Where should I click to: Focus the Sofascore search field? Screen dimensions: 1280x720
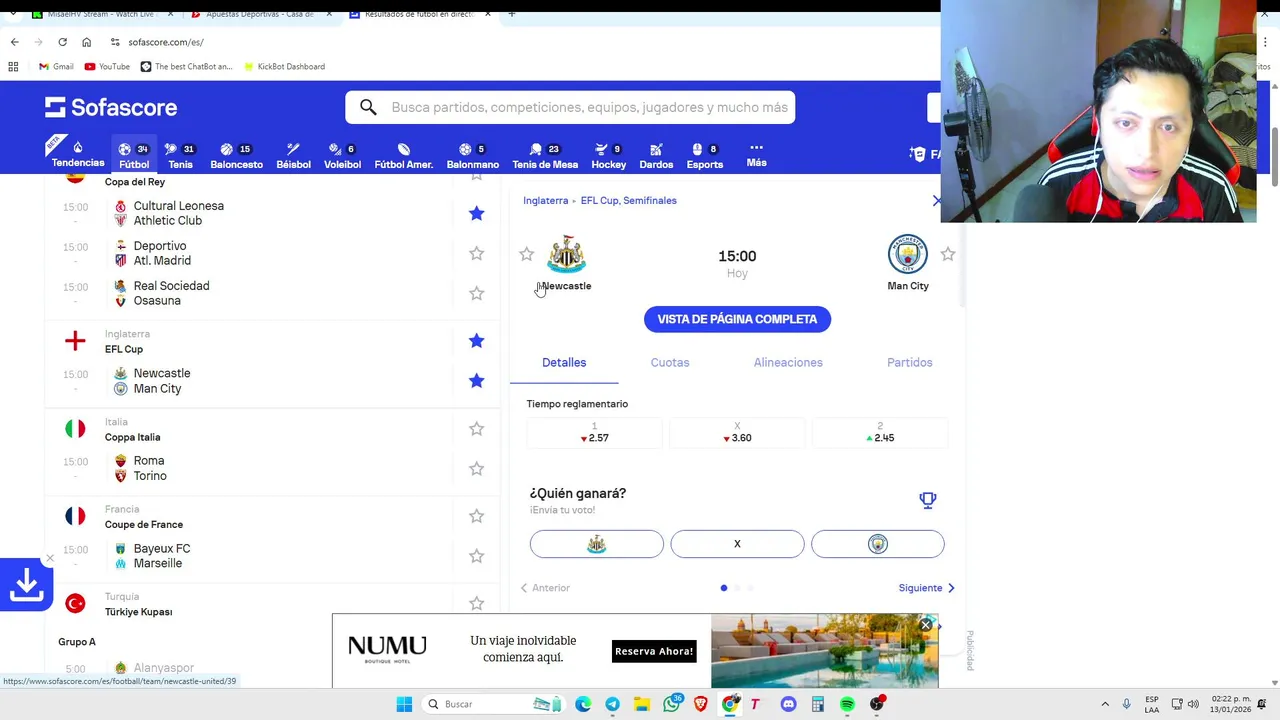[x=570, y=107]
